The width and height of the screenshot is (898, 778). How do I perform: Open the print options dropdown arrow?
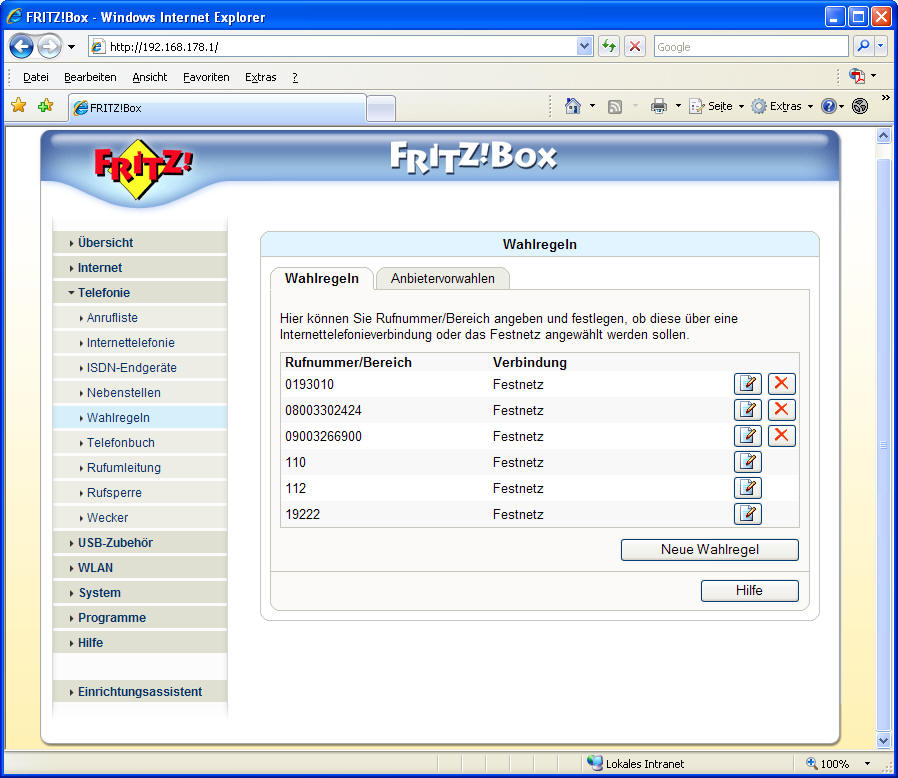(x=678, y=106)
